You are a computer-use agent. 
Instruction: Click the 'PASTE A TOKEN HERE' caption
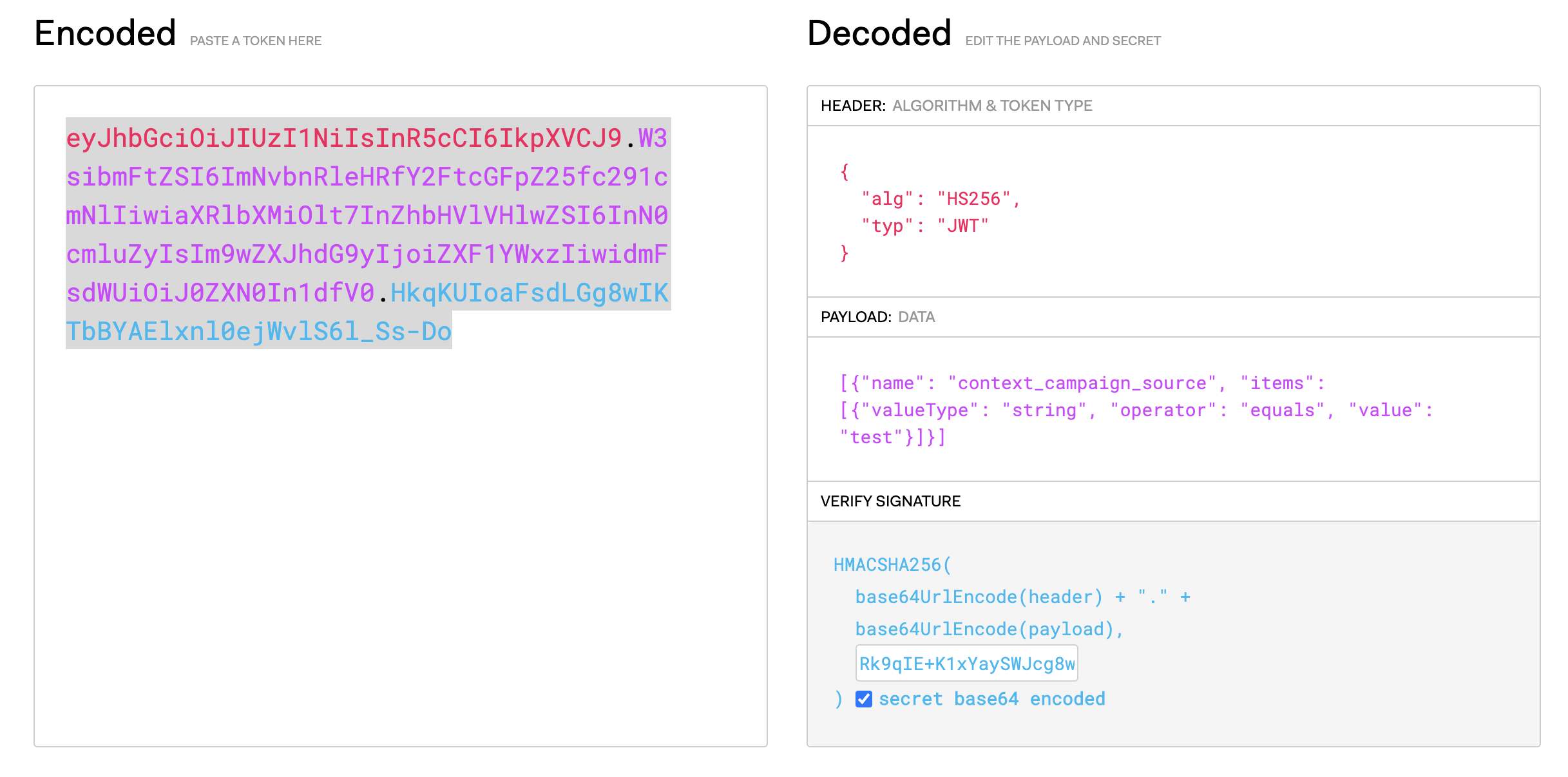tap(256, 41)
